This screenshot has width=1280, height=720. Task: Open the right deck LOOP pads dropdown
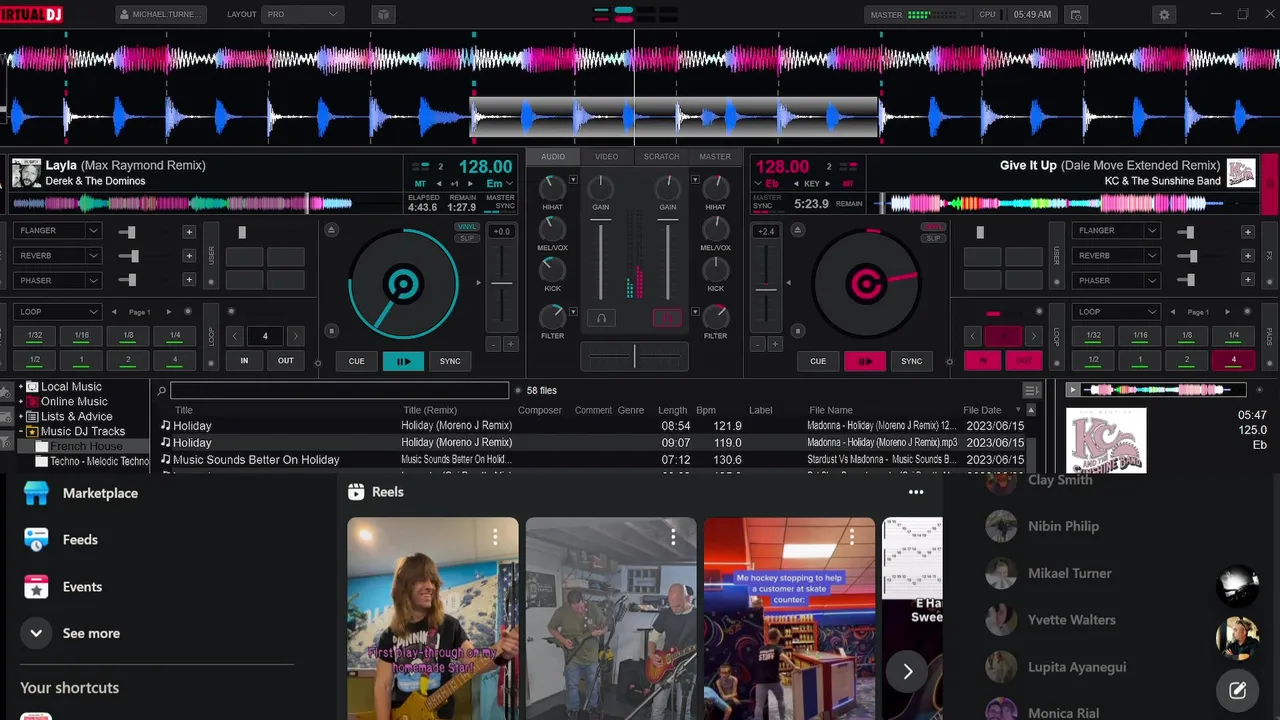point(1116,312)
